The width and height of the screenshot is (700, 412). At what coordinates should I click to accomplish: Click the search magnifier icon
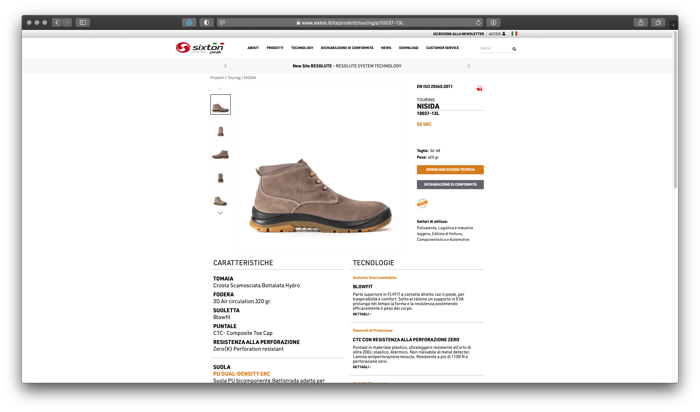[514, 49]
